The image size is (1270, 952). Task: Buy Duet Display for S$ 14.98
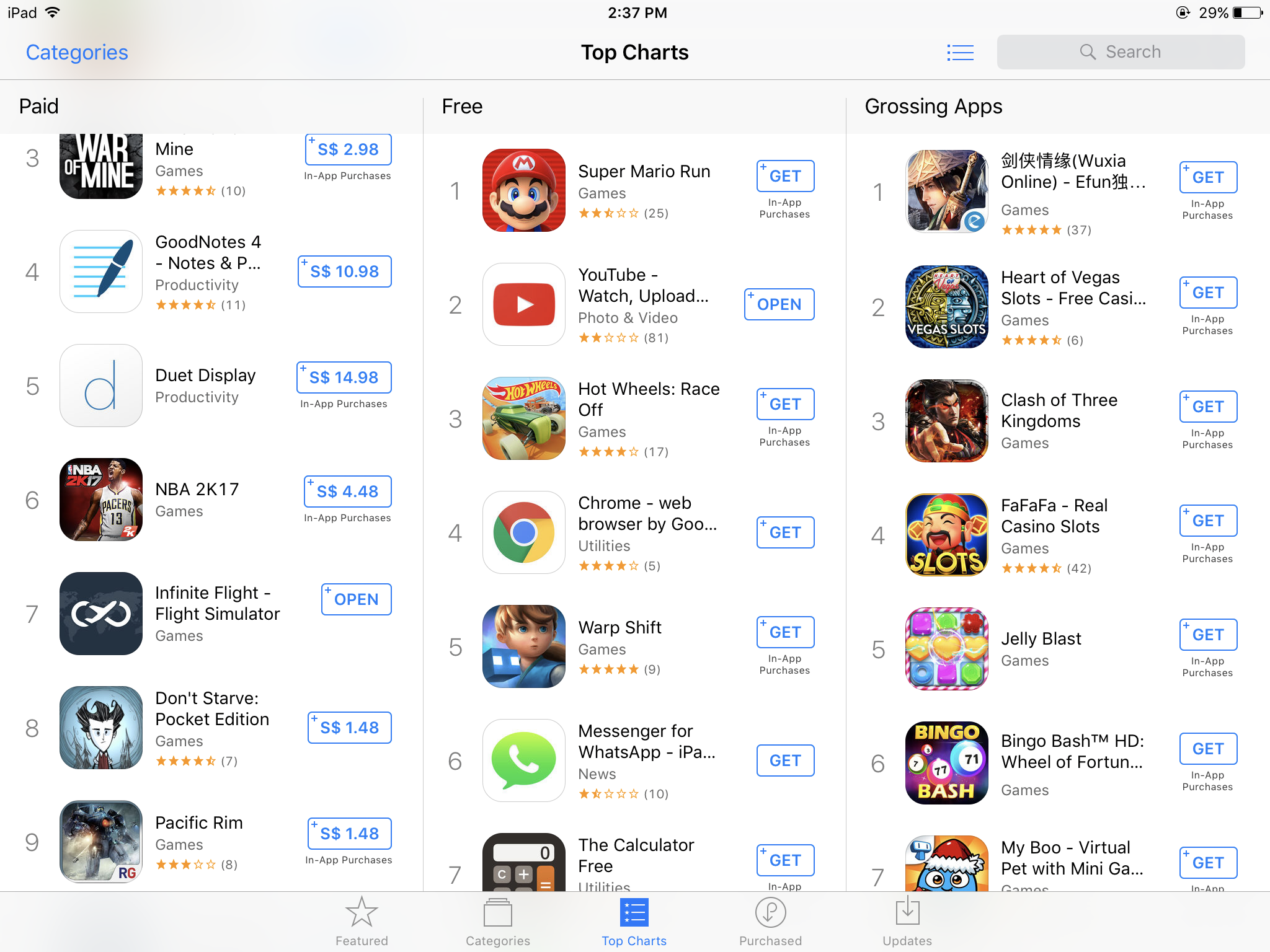pos(344,377)
